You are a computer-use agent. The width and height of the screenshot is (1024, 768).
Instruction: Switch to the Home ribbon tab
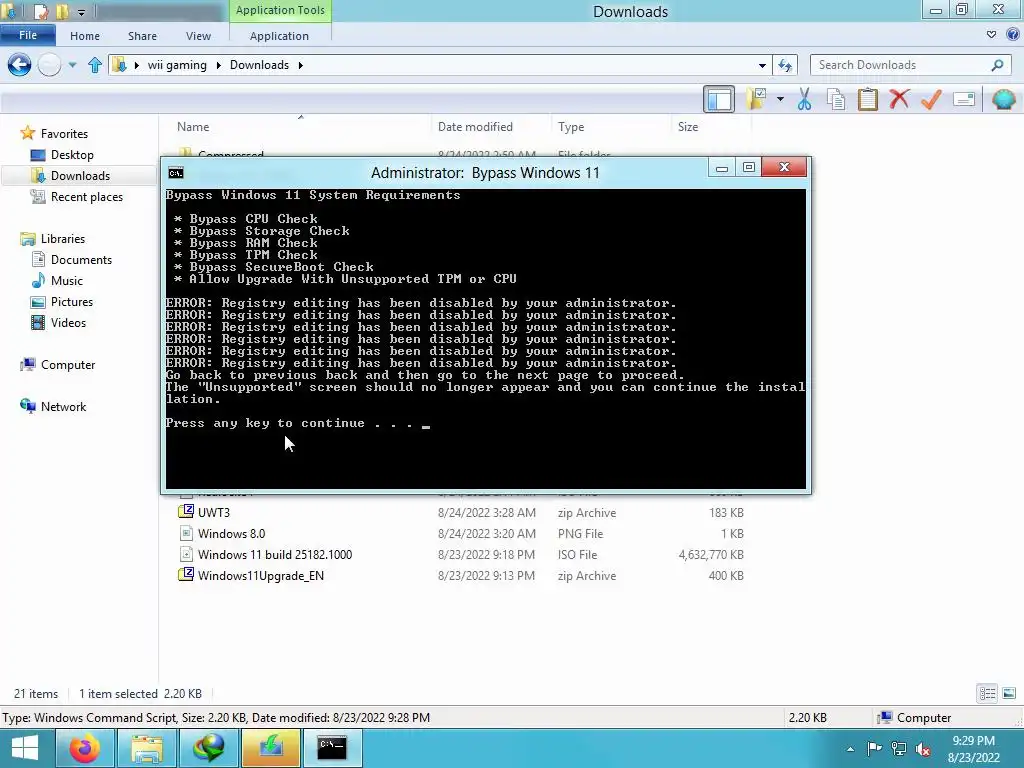[x=85, y=36]
